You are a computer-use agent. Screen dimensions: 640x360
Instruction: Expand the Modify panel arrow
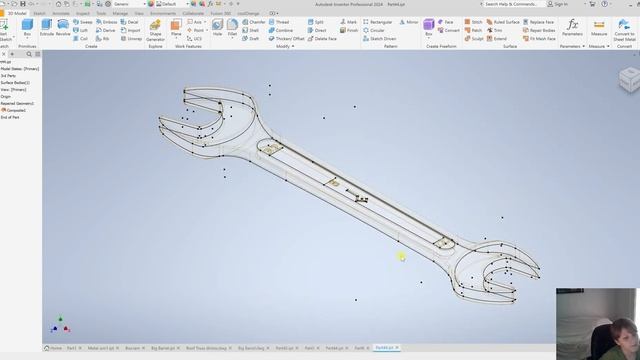click(x=293, y=47)
